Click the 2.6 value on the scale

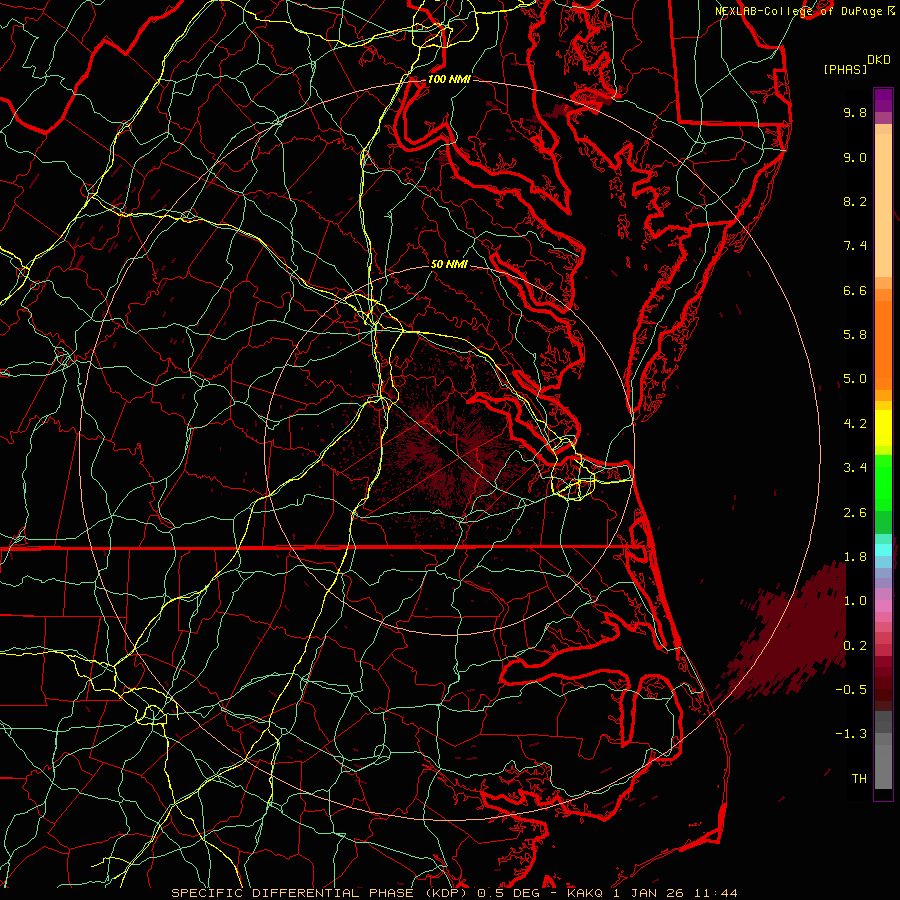coord(855,513)
